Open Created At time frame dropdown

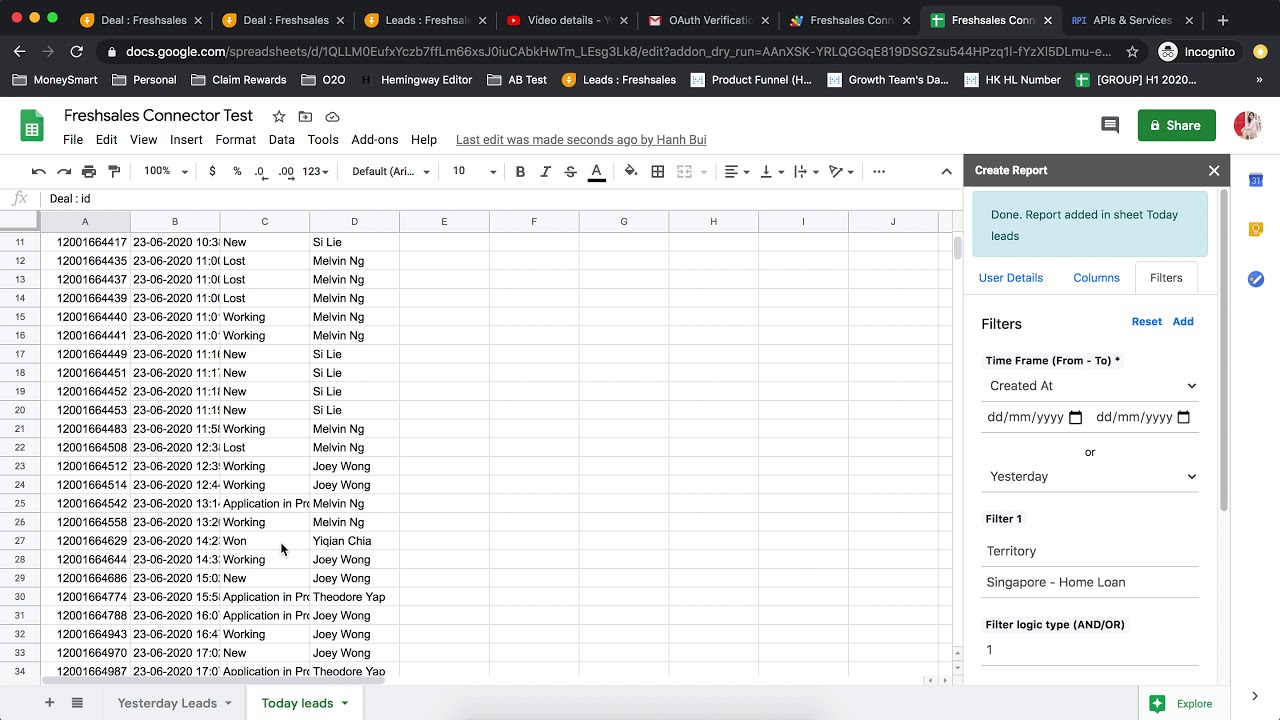click(1092, 386)
